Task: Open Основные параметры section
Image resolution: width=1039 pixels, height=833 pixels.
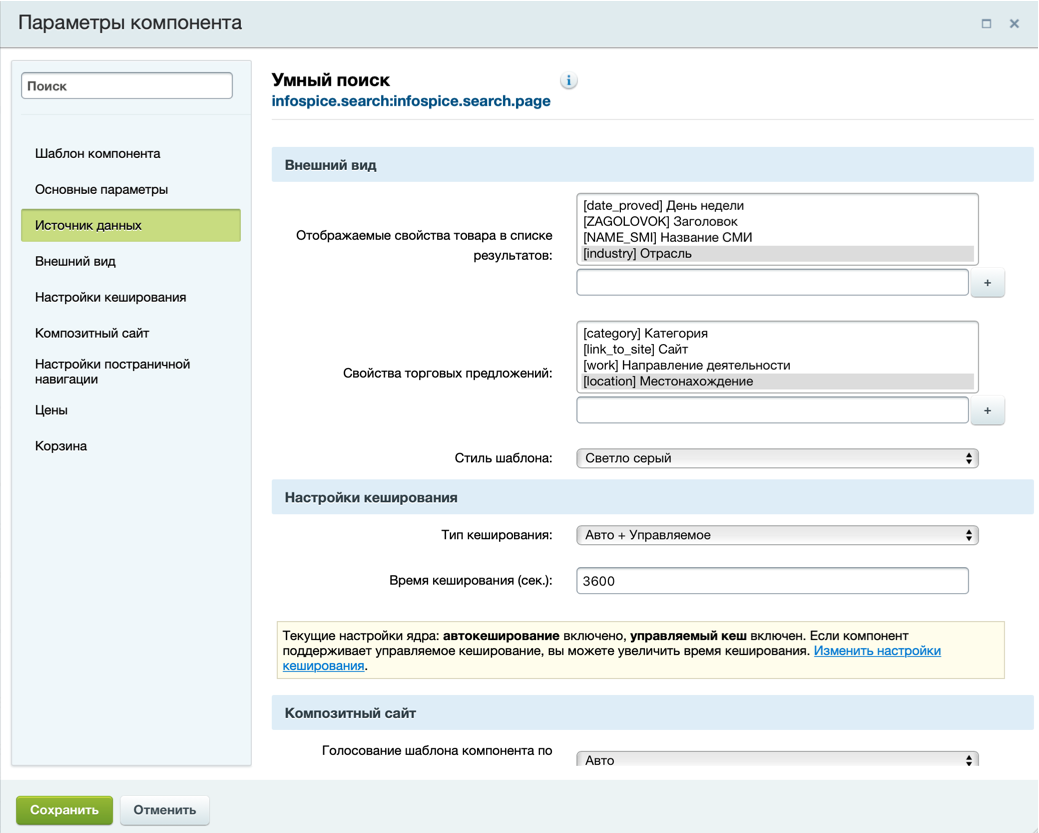Action: coord(101,190)
